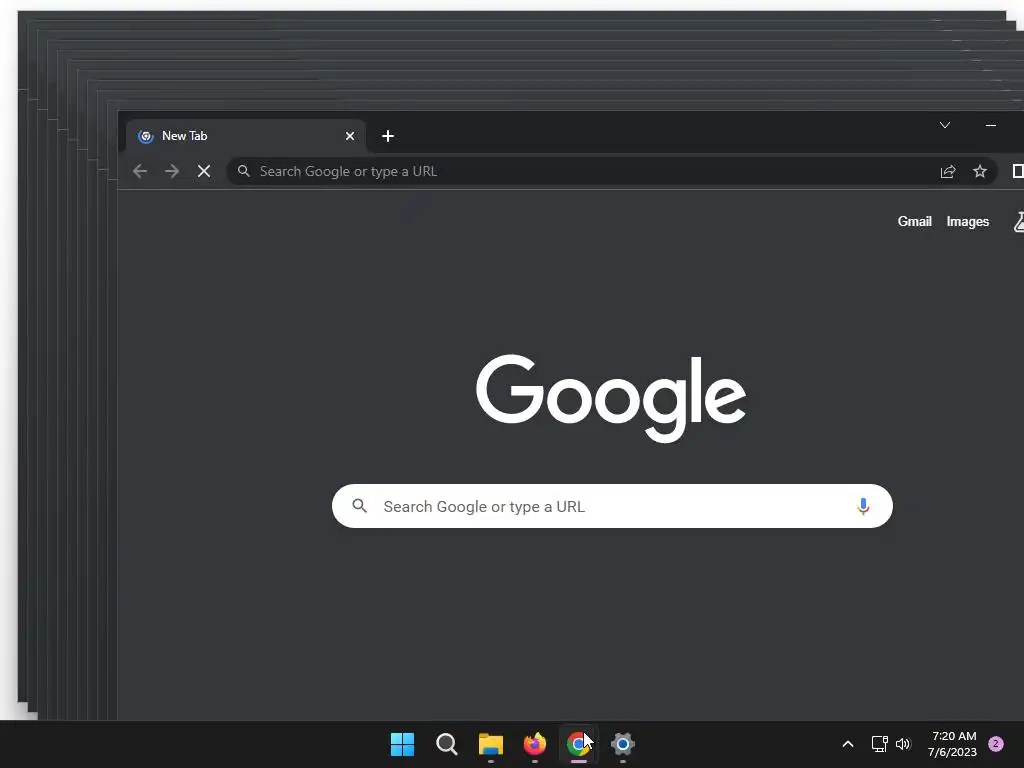This screenshot has width=1024, height=768.
Task: Open Settings gear in the taskbar
Action: coord(622,744)
